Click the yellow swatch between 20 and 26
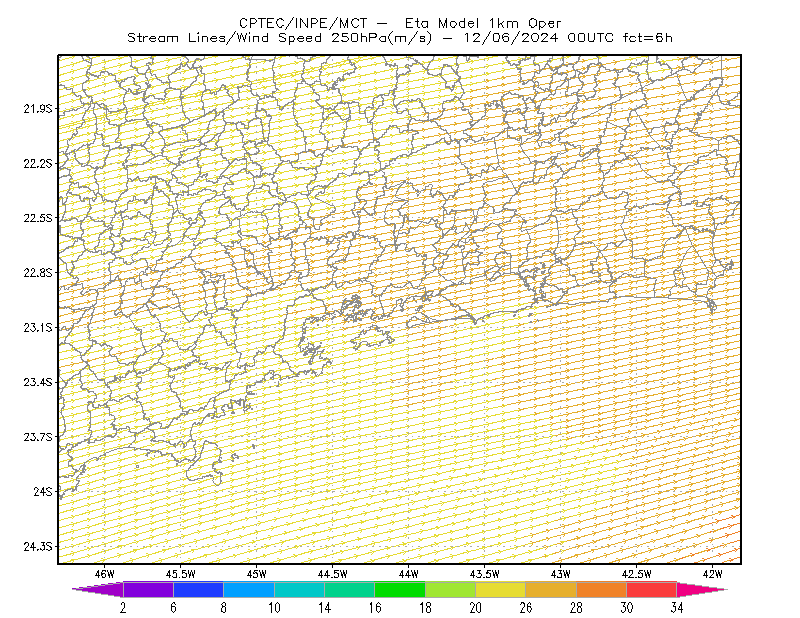 pos(501,589)
